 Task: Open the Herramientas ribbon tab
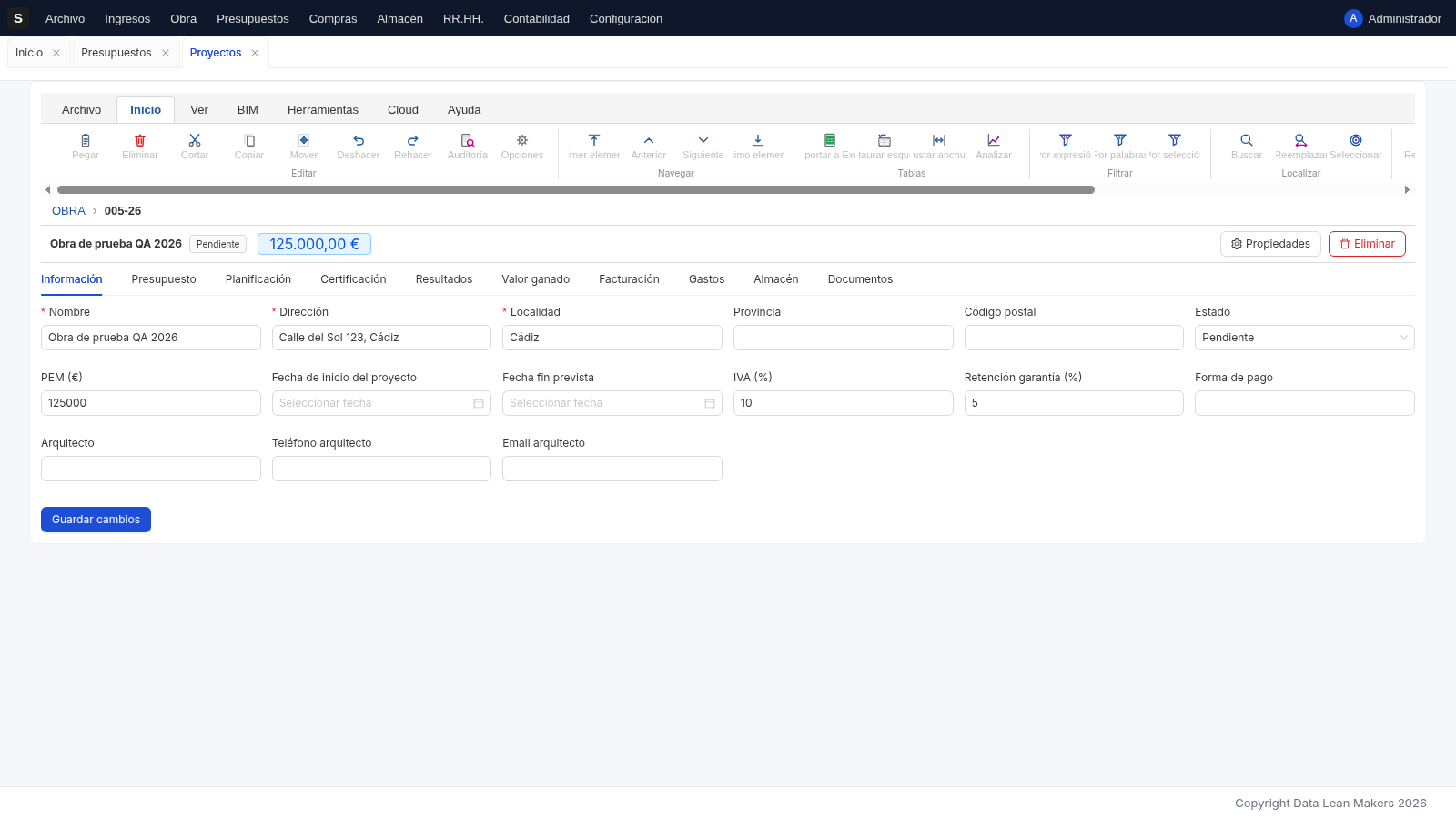click(x=323, y=110)
